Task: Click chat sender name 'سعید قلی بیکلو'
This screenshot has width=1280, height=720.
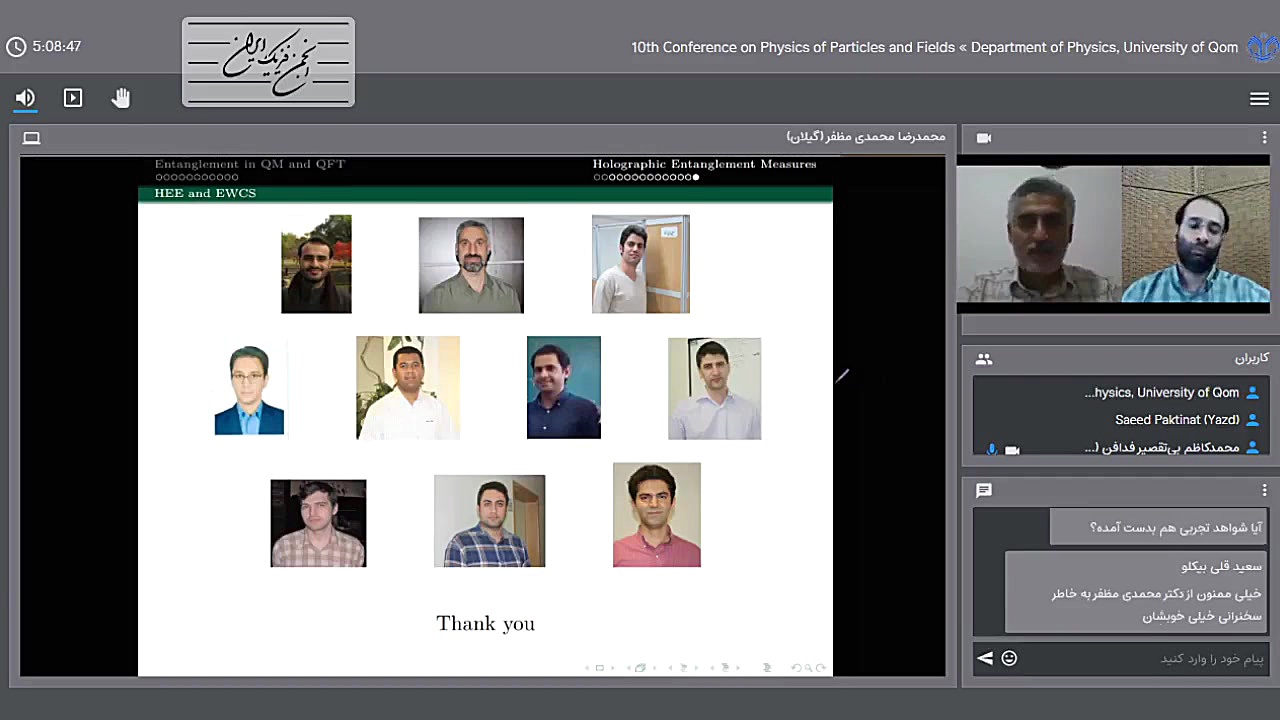Action: (1221, 567)
